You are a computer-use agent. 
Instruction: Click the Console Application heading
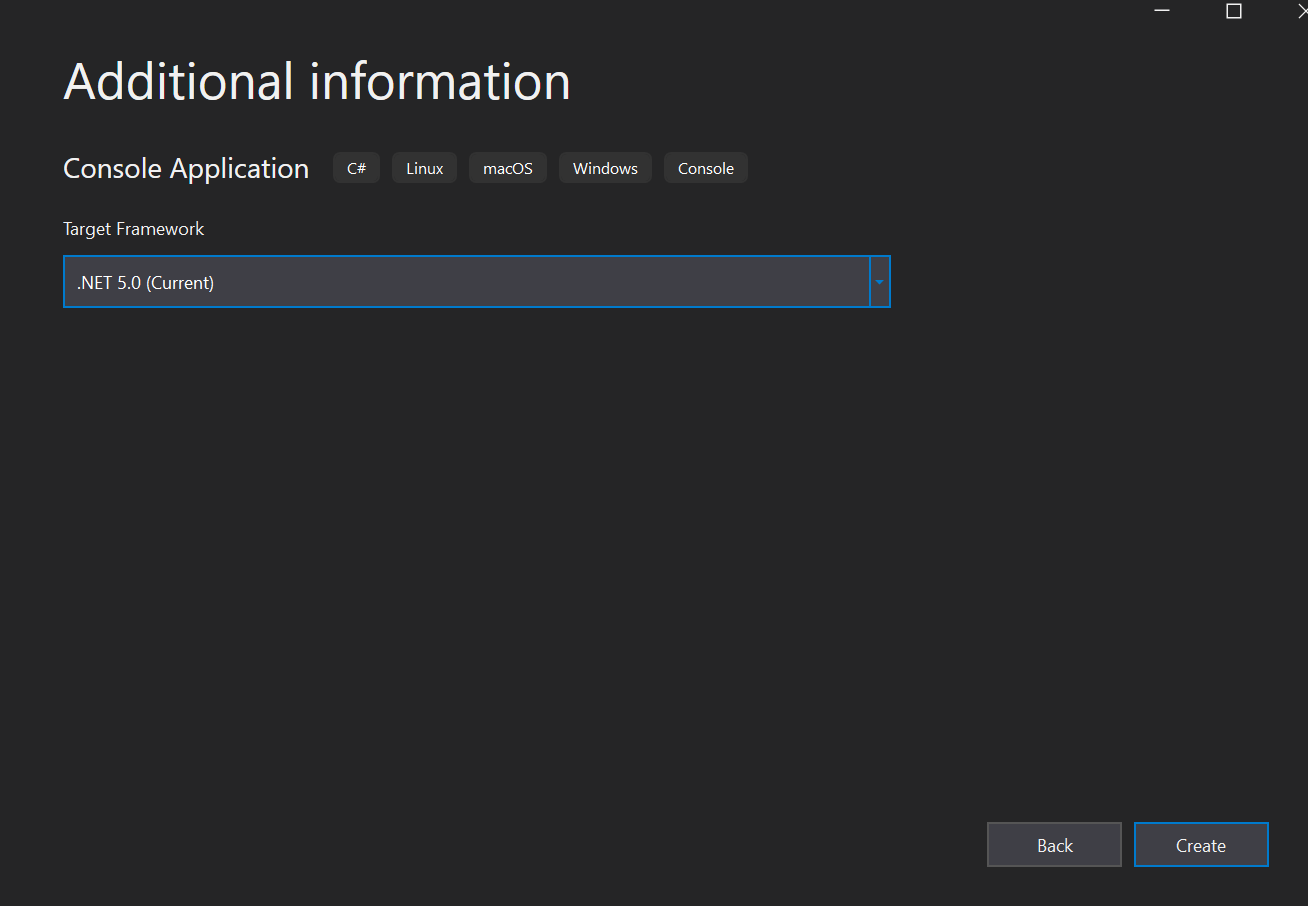tap(185, 167)
